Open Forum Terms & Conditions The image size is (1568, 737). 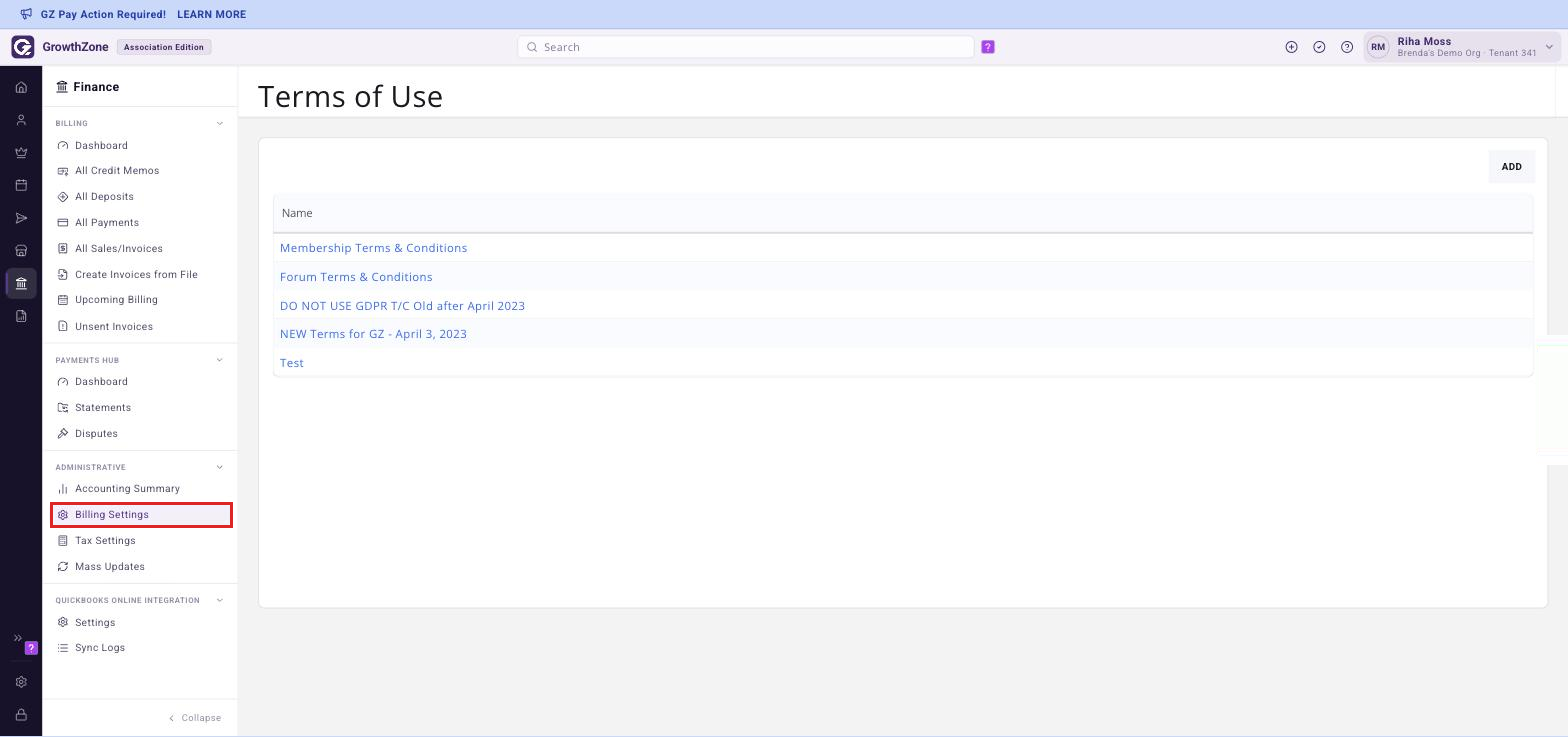[x=356, y=277]
